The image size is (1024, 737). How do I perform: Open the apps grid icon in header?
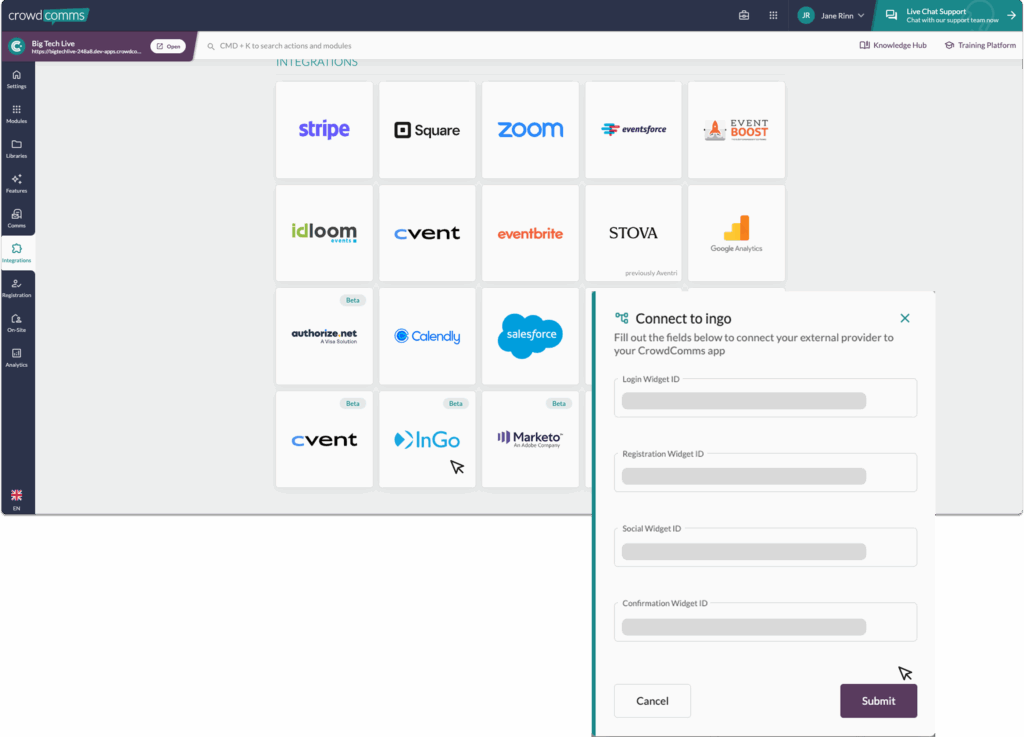point(773,15)
